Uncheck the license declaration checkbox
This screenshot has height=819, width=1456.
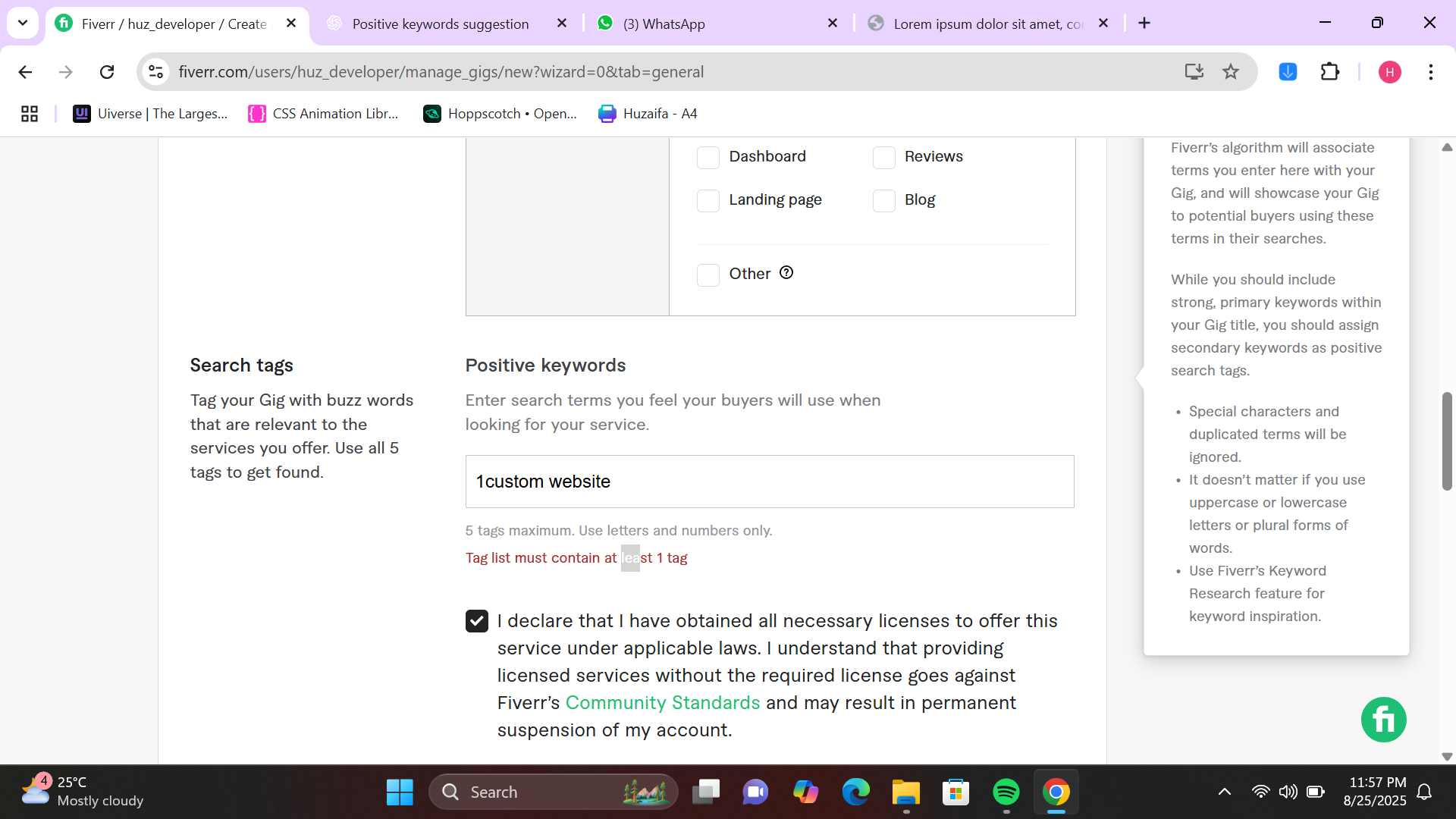[x=477, y=621]
